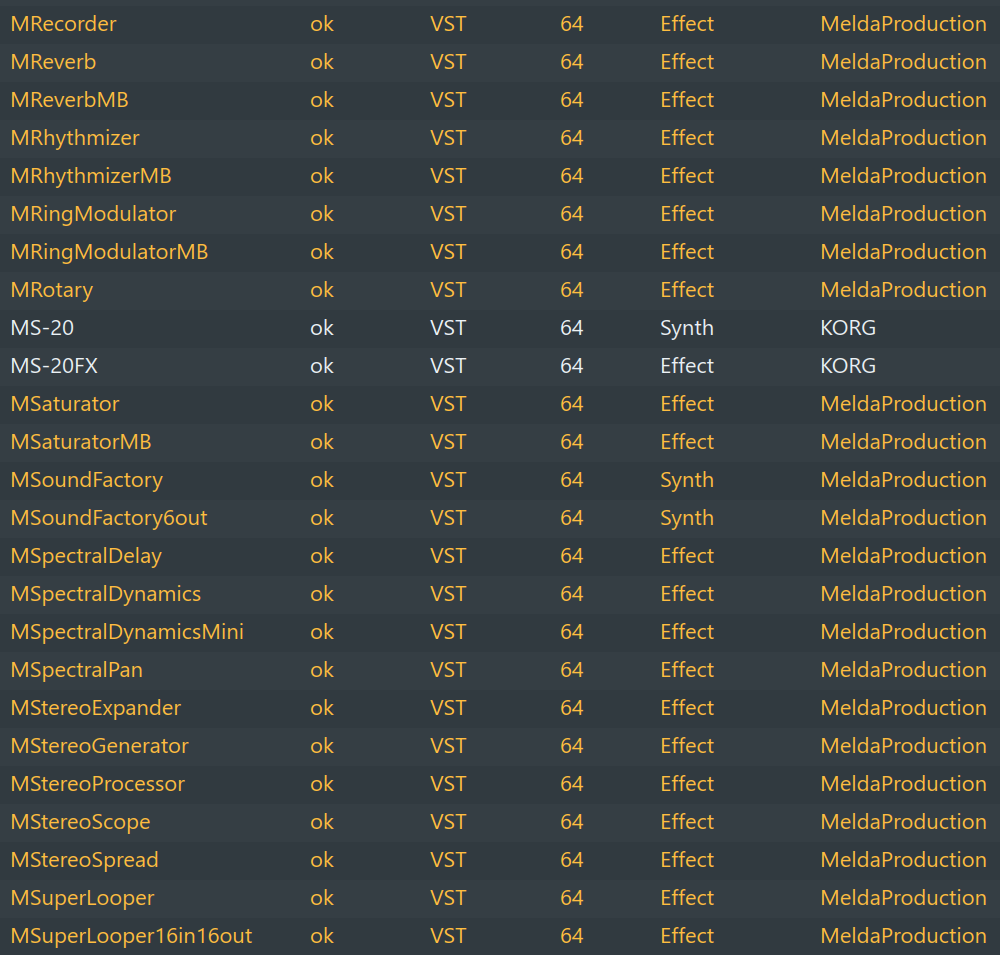The width and height of the screenshot is (1000, 955).
Task: Select MRingModulatorMB in the list
Action: tap(109, 252)
